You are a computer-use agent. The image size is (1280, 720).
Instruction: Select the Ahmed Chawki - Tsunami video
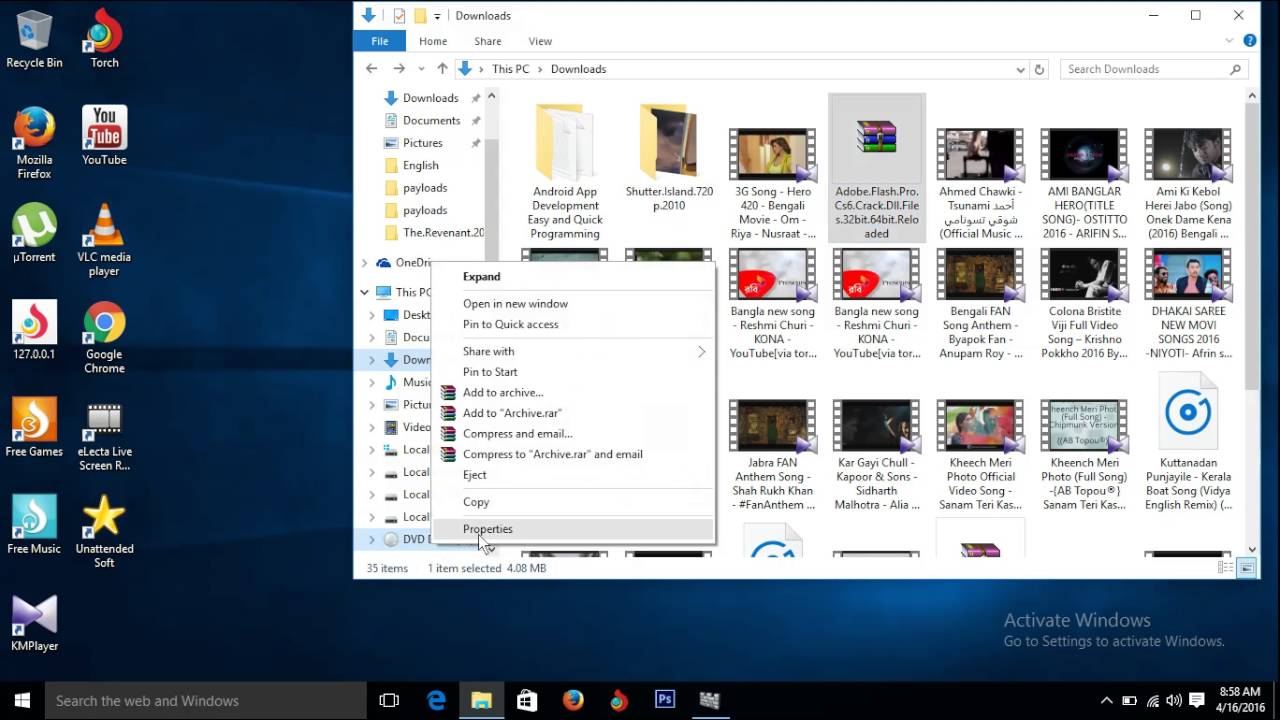click(x=980, y=184)
